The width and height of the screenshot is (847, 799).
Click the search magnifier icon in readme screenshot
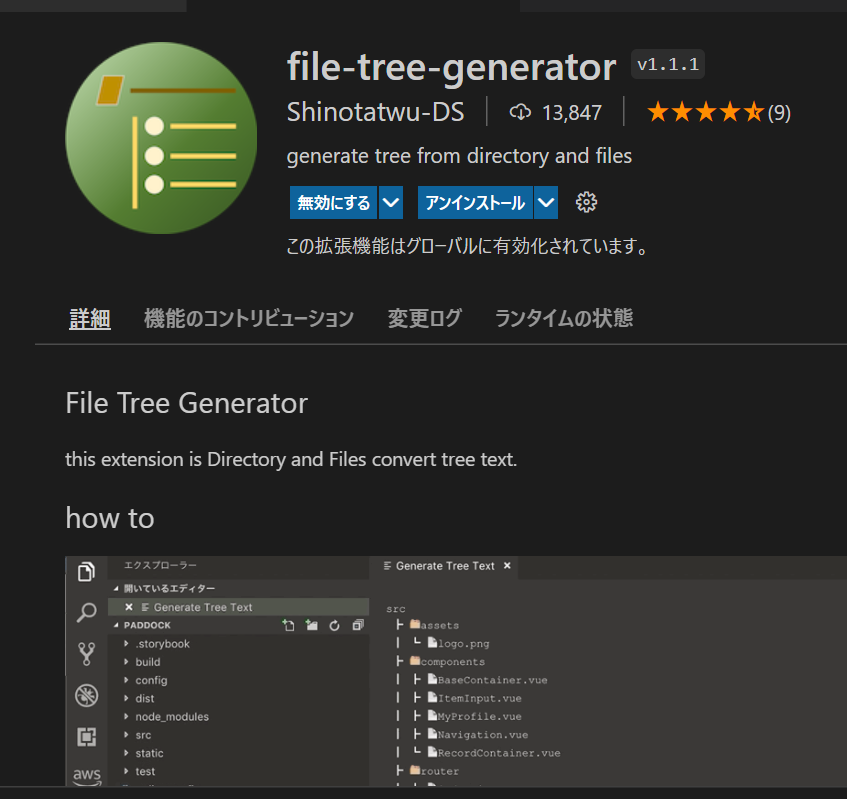click(x=86, y=613)
